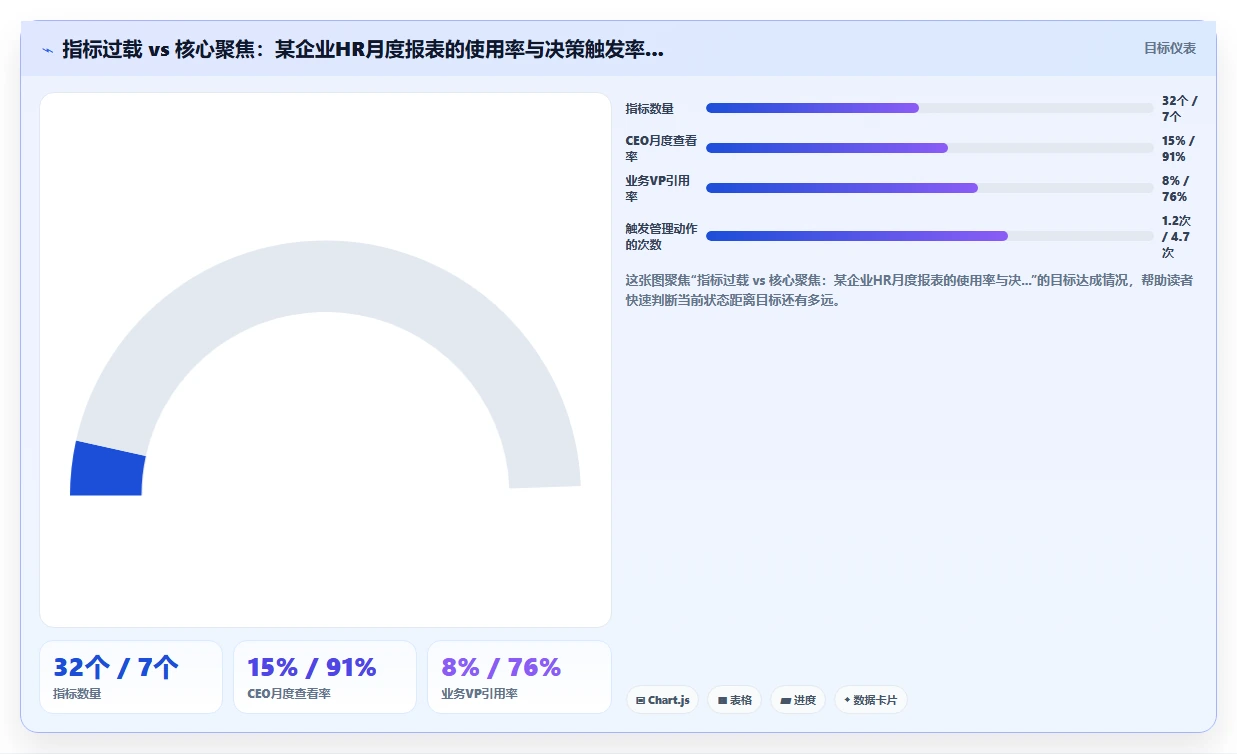Viewport: 1237px width, 754px height.
Task: Select the 15% / 91% data card
Action: pos(325,677)
